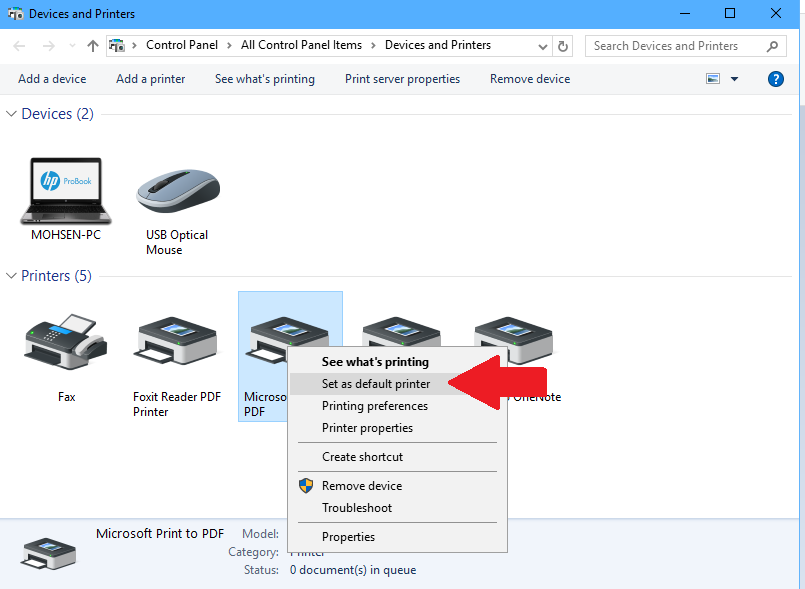Click the Printers (5) heading text
The width and height of the screenshot is (805, 589).
point(56,276)
